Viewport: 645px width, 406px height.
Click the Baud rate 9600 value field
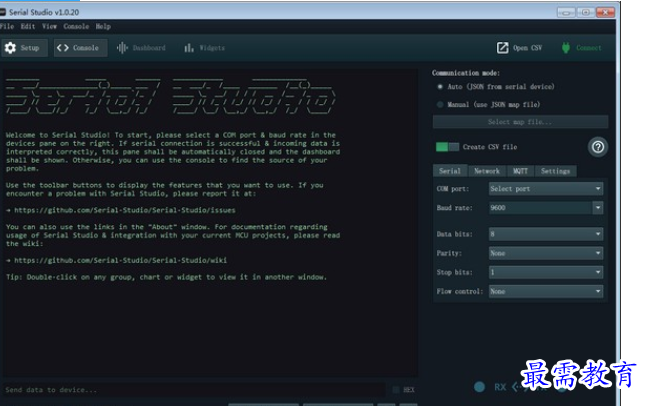(x=540, y=208)
